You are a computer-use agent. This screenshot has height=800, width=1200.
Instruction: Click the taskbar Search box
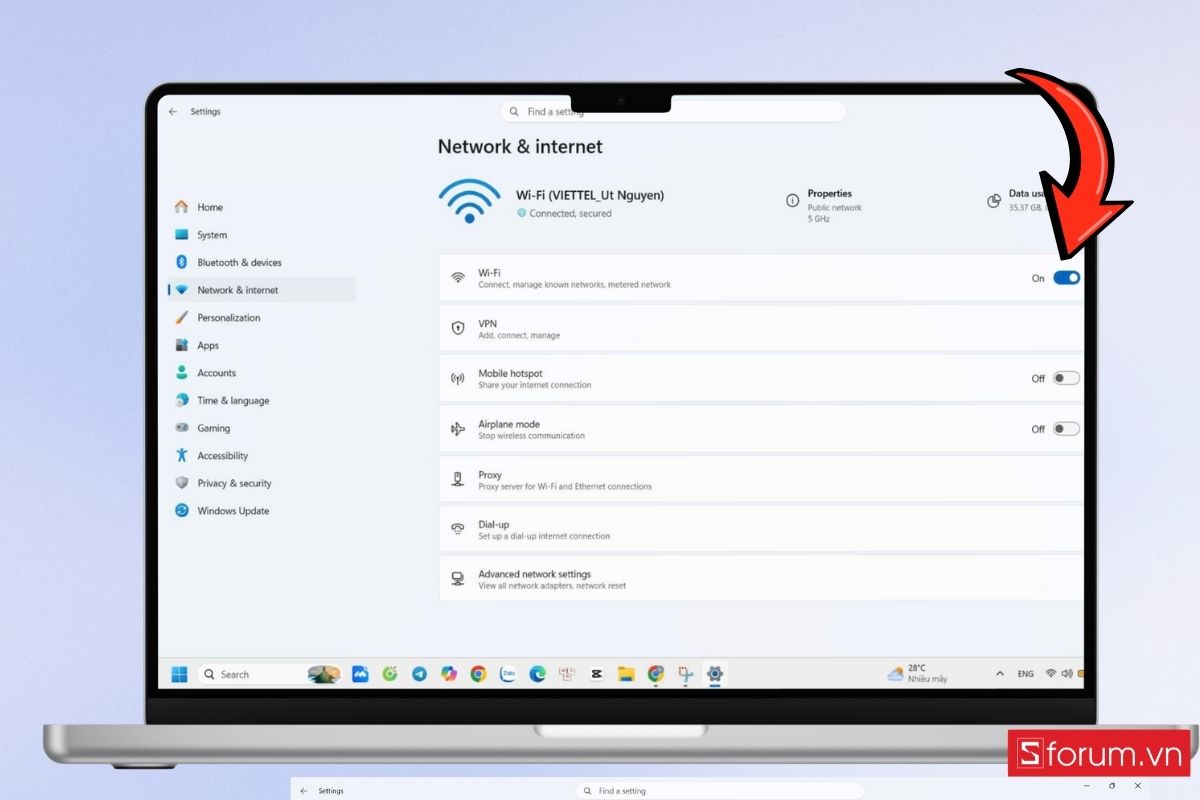(269, 674)
